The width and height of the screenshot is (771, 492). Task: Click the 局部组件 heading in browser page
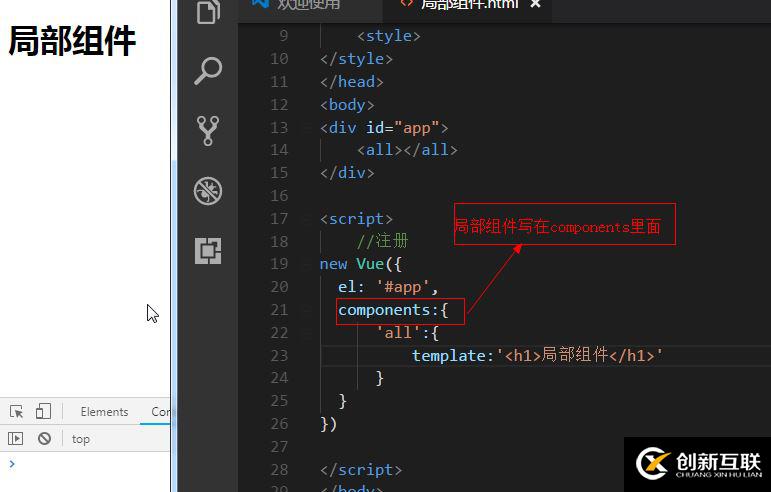click(72, 41)
